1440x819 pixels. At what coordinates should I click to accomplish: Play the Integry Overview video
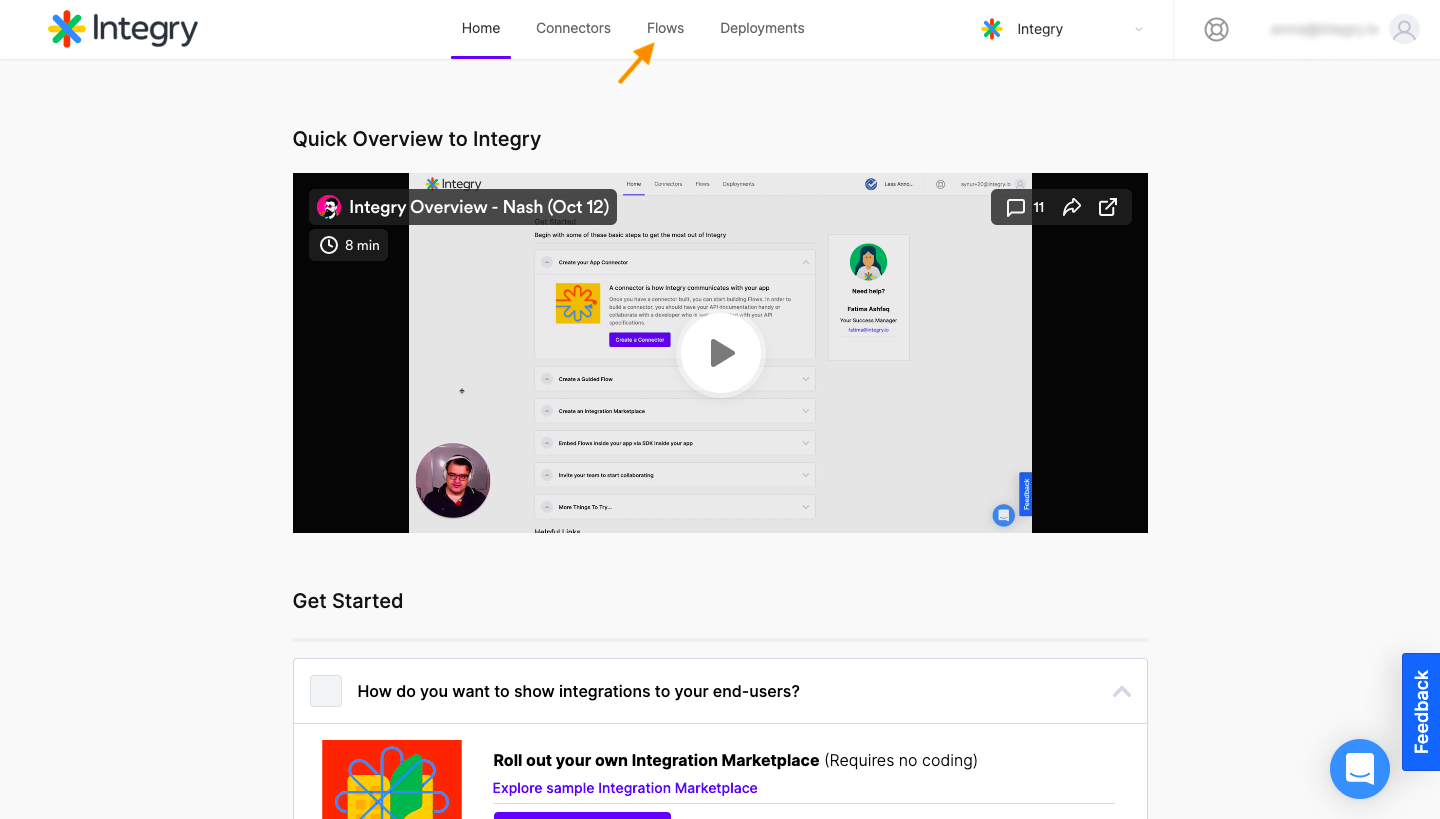pyautogui.click(x=721, y=353)
